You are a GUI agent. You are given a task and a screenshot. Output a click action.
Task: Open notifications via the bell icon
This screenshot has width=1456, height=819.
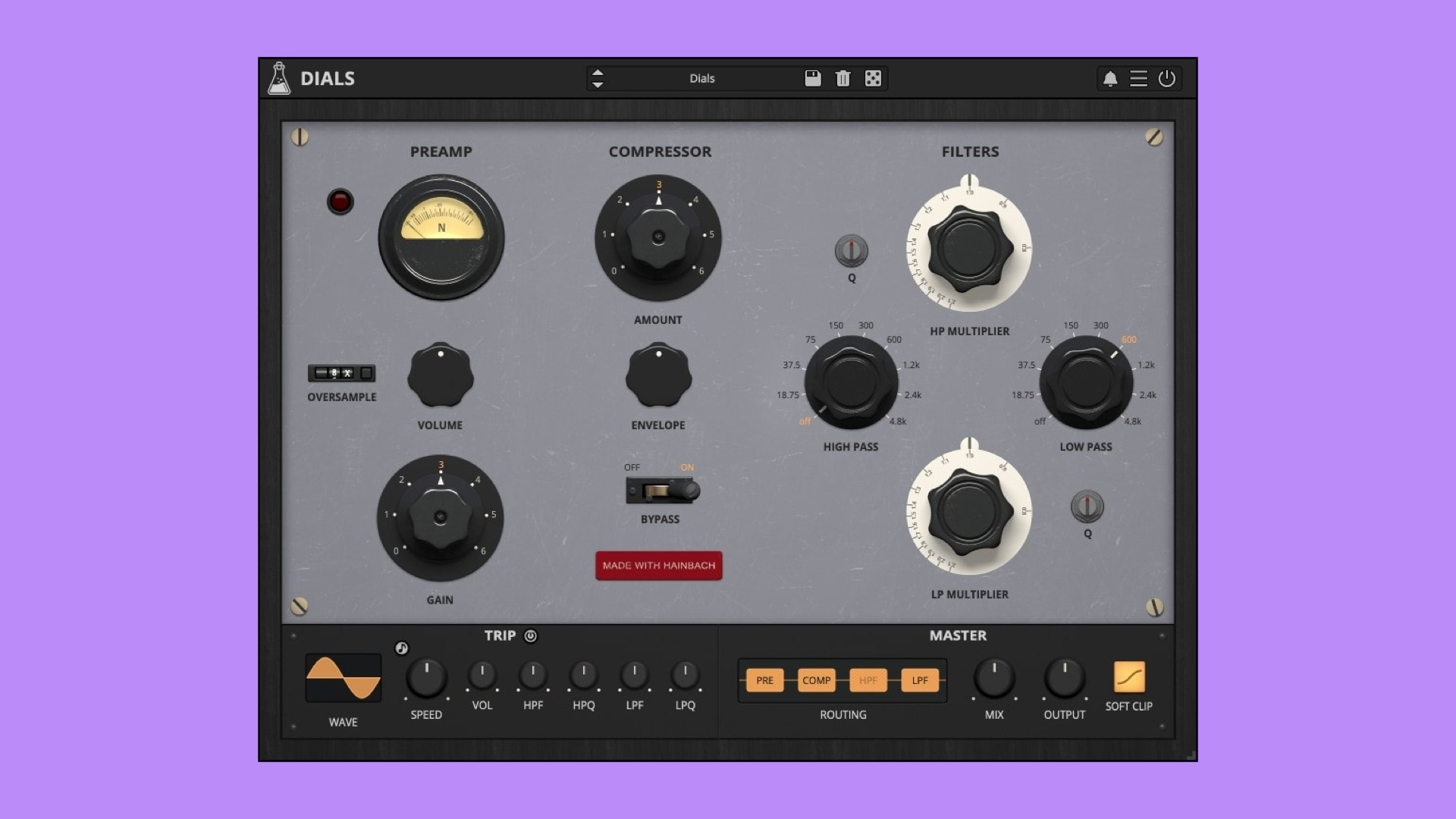point(1112,78)
